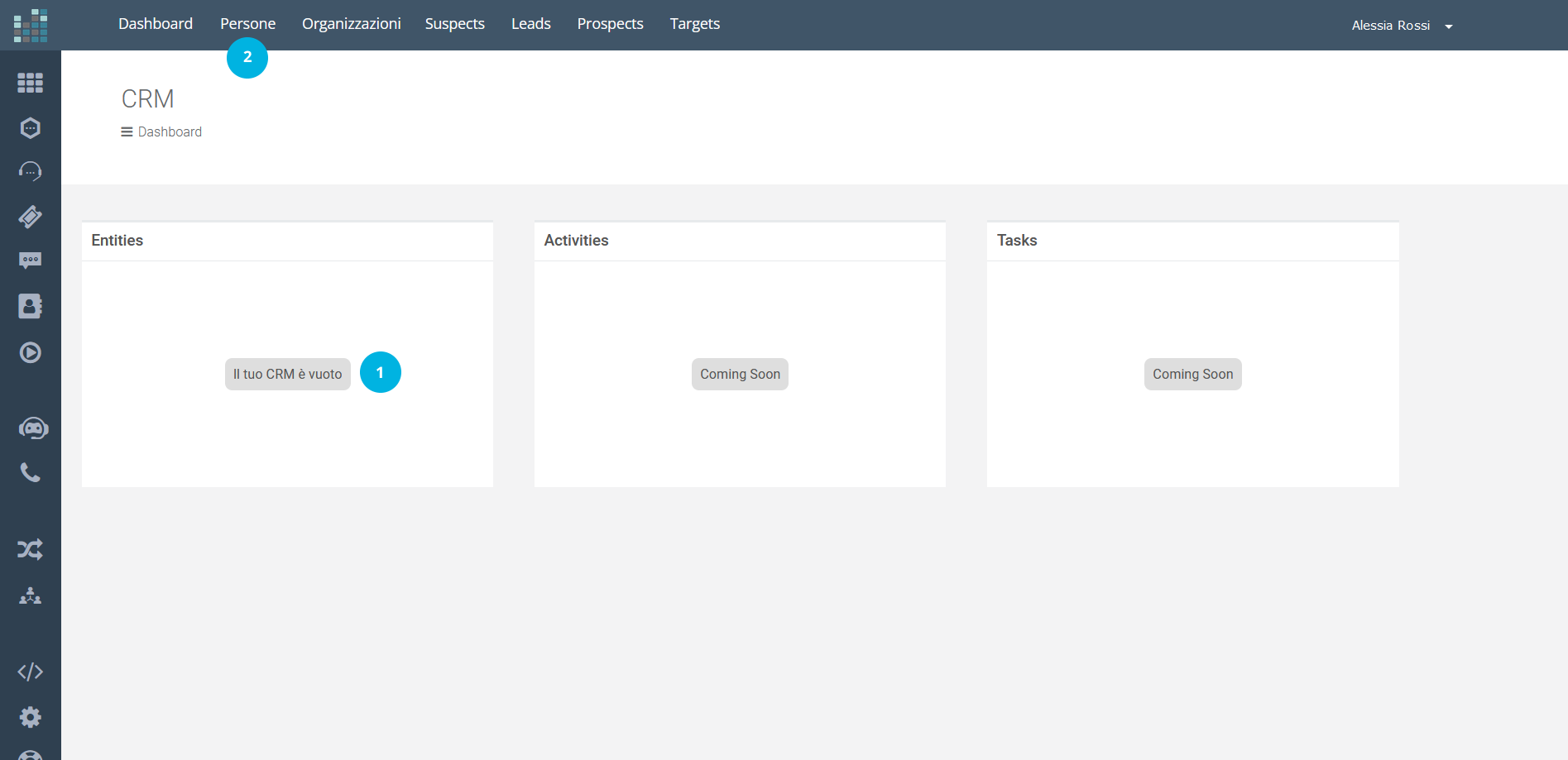This screenshot has width=1568, height=760.
Task: Open the contacts address book icon
Action: tap(31, 306)
